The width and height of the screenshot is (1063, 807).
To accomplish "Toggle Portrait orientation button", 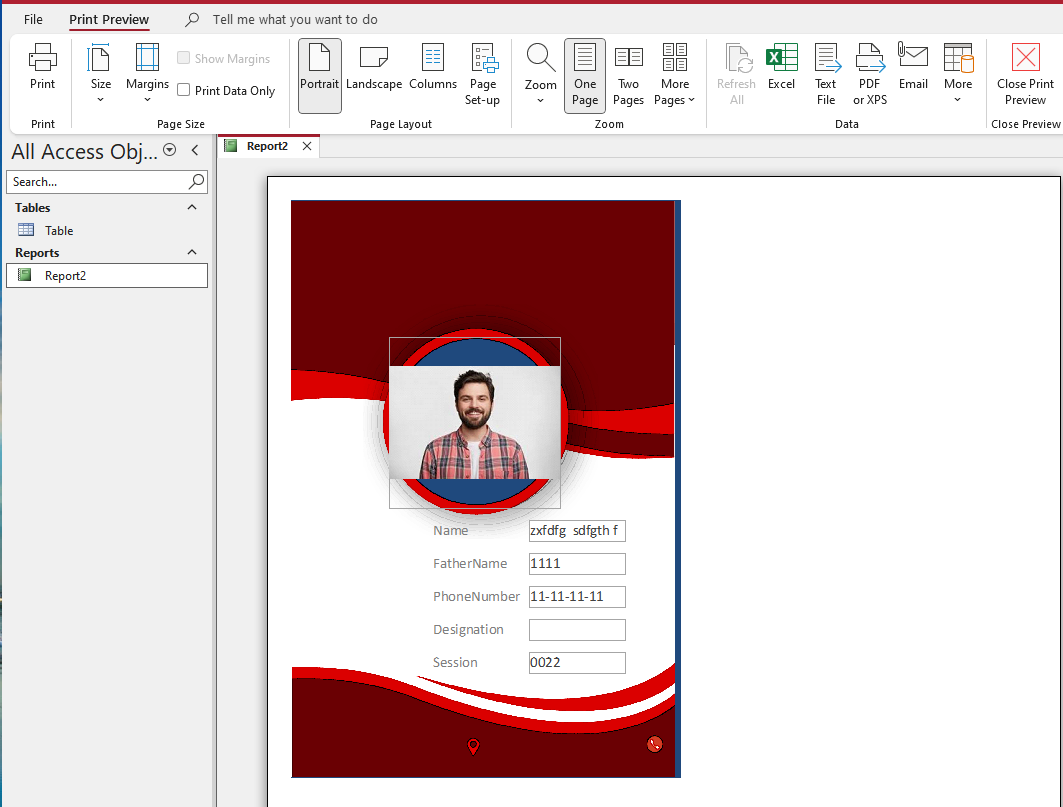I will (319, 75).
